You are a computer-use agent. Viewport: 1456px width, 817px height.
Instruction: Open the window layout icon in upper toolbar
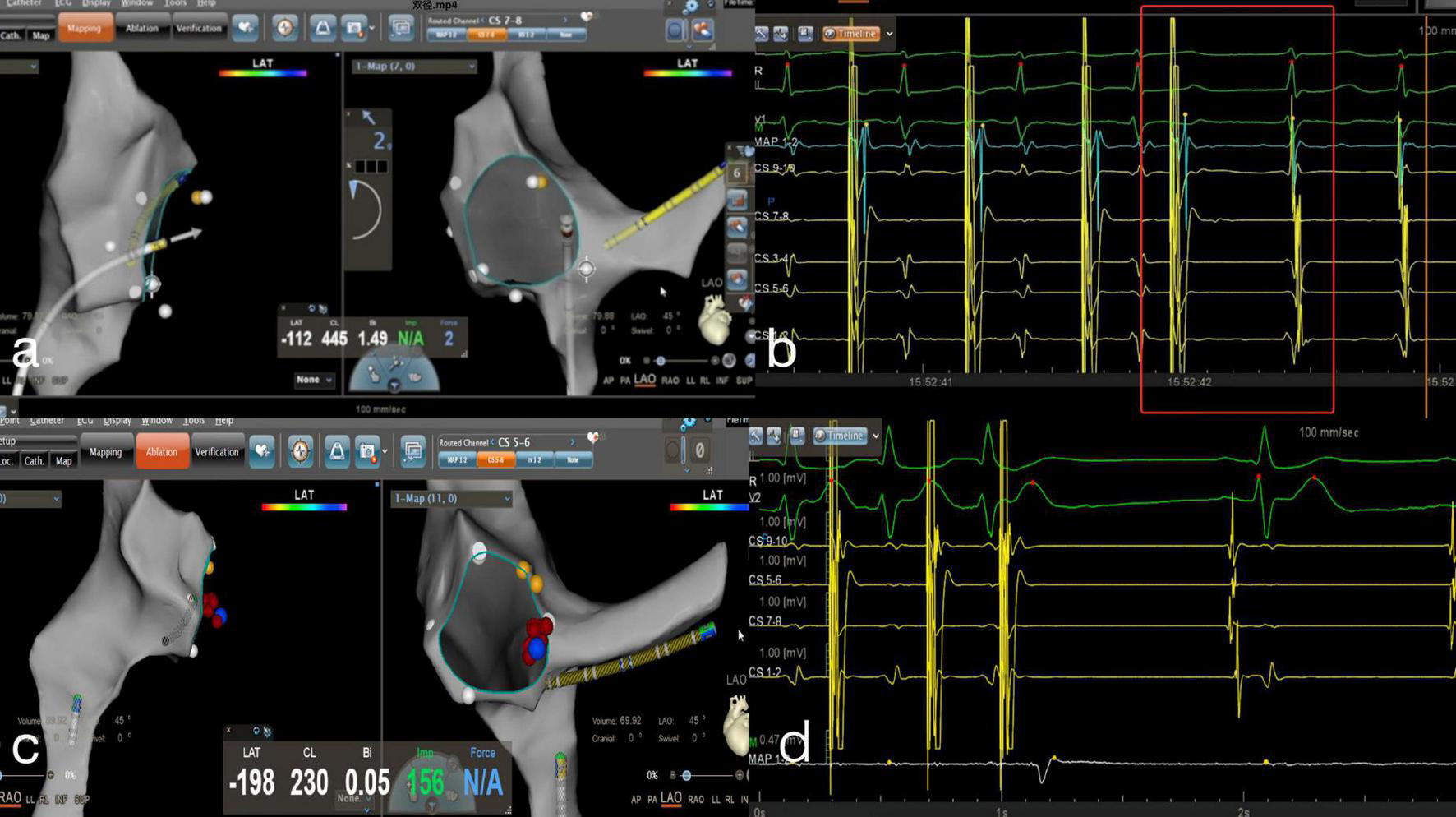[x=401, y=28]
